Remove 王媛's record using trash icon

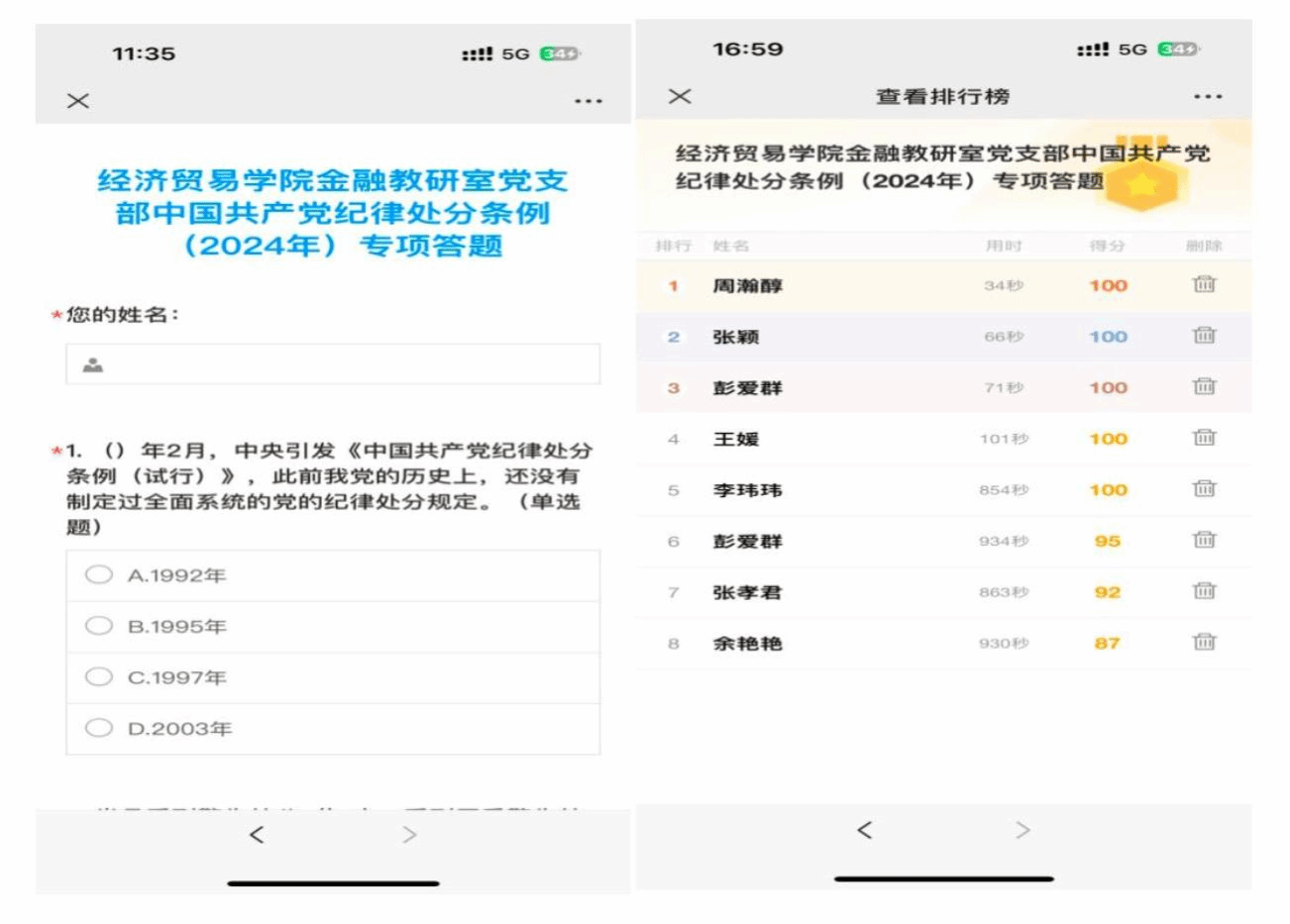coord(1203,438)
